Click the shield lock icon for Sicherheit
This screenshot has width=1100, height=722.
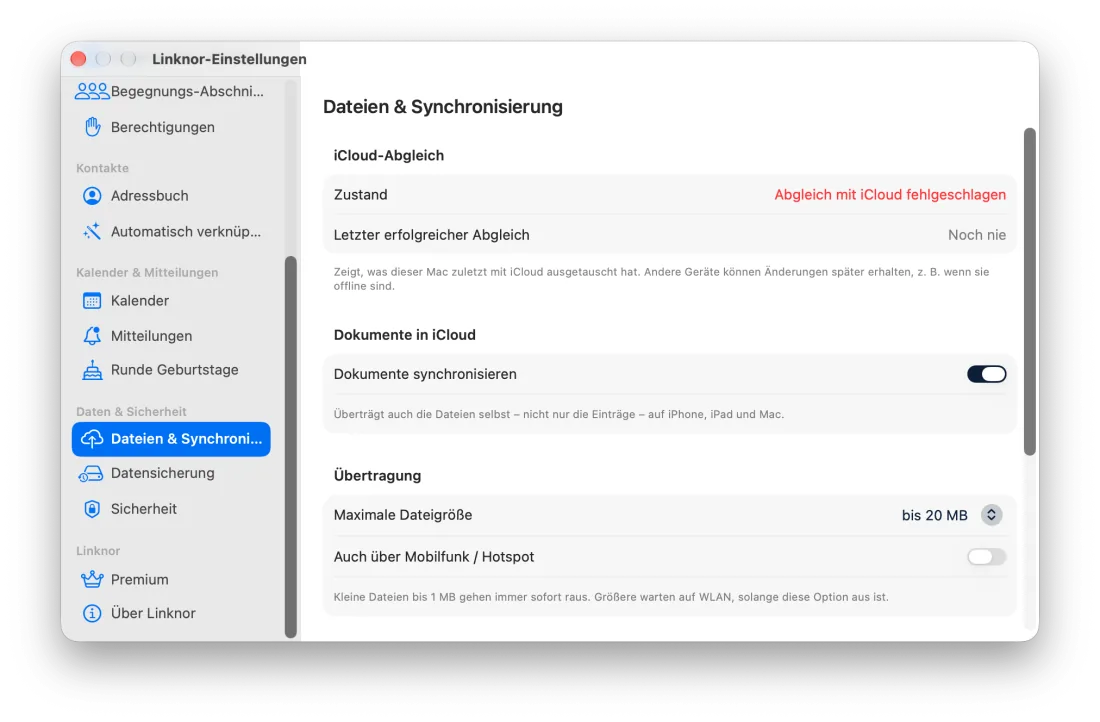coord(92,509)
